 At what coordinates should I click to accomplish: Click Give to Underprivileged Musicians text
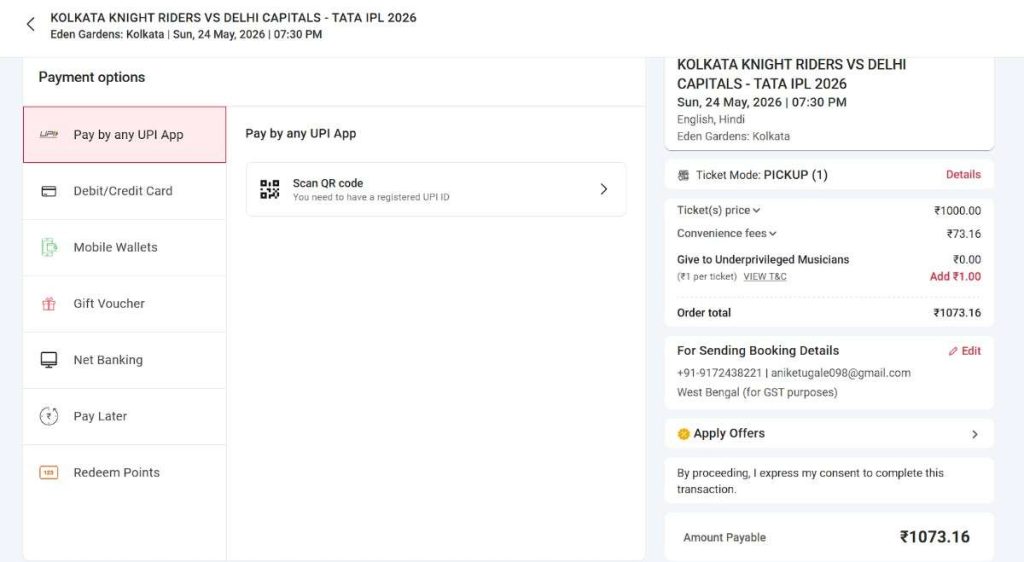(763, 260)
